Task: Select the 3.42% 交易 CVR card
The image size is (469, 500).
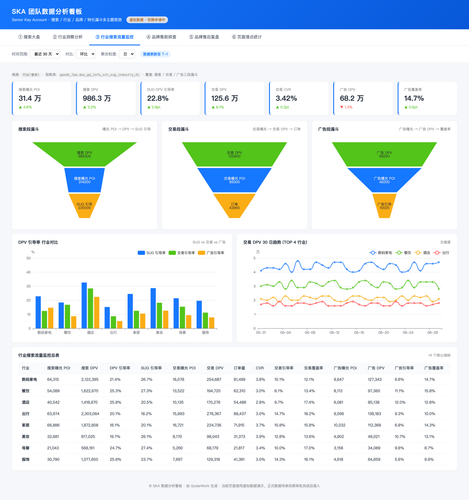Action: point(299,98)
